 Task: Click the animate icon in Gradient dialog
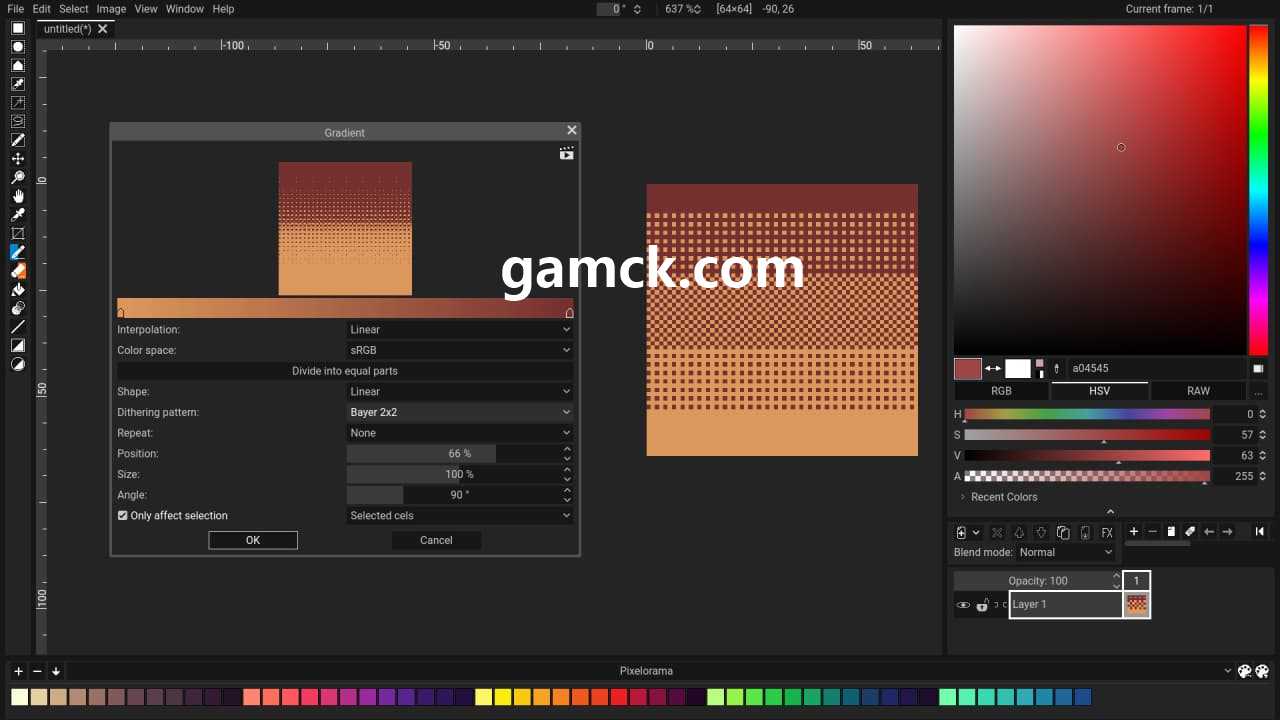click(566, 153)
